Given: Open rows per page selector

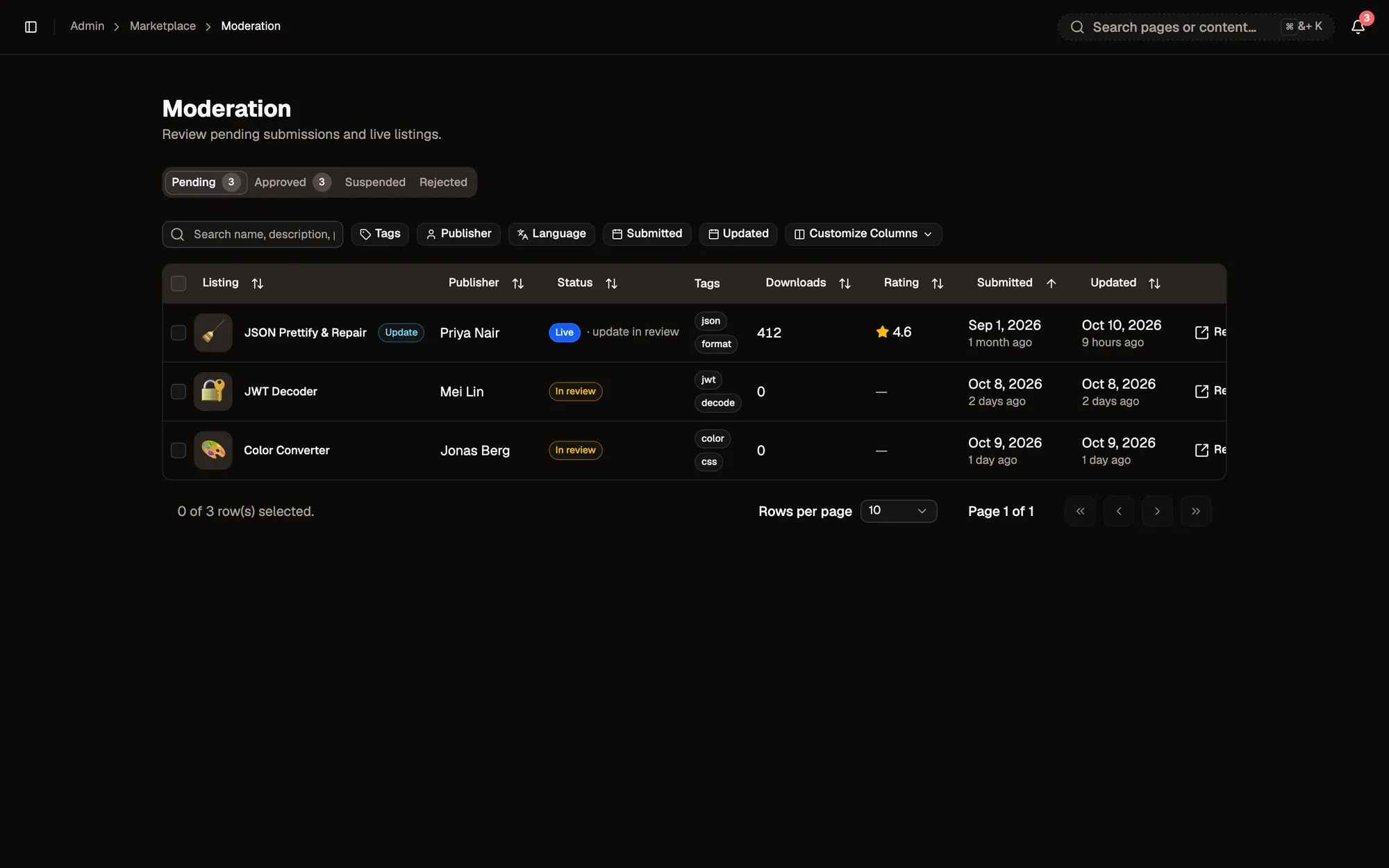Looking at the screenshot, I should (x=899, y=511).
